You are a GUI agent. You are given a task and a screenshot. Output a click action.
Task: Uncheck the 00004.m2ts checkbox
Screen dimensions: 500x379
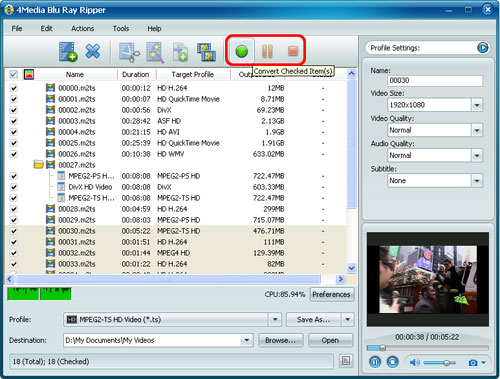click(14, 132)
